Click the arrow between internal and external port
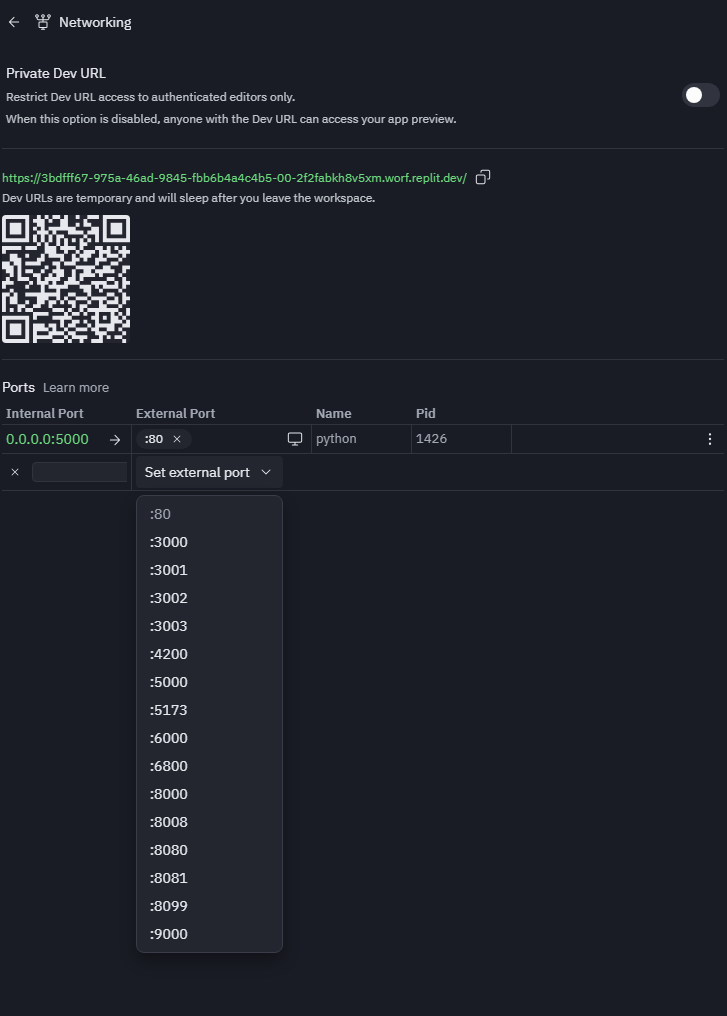Image resolution: width=727 pixels, height=1016 pixels. (x=115, y=439)
